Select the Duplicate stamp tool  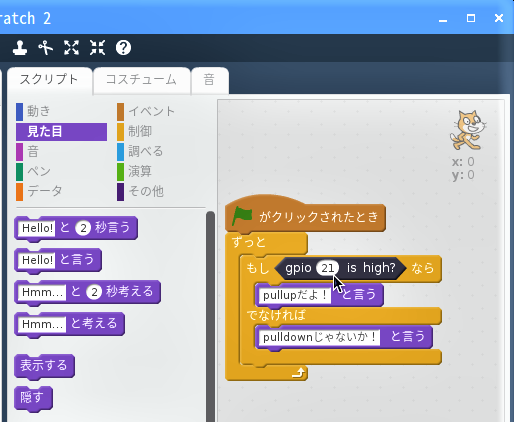coord(20,48)
